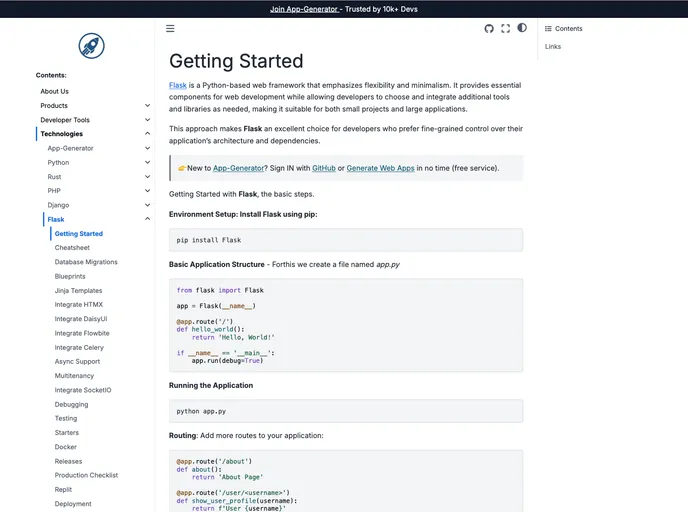This screenshot has height=512, width=688.
Task: Open Integrate Celery page
Action: click(79, 347)
